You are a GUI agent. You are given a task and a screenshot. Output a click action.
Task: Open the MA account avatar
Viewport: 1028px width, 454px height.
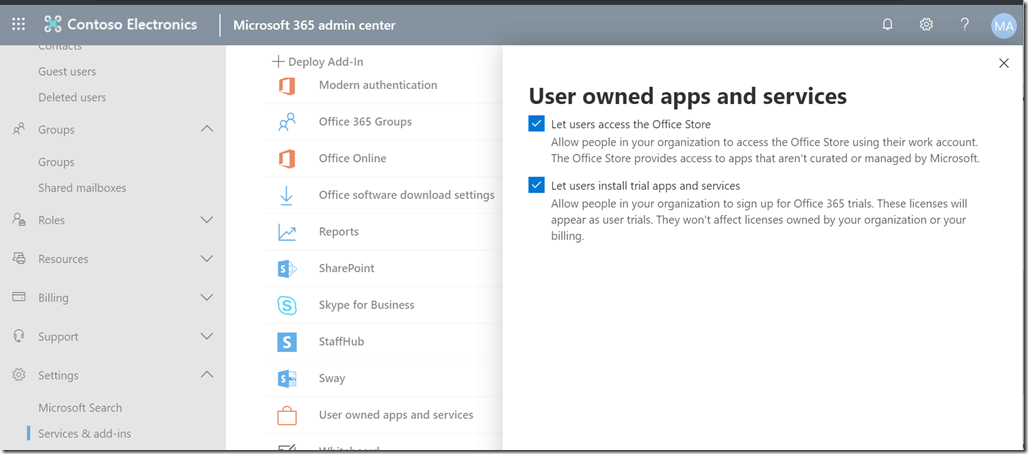pyautogui.click(x=1004, y=26)
